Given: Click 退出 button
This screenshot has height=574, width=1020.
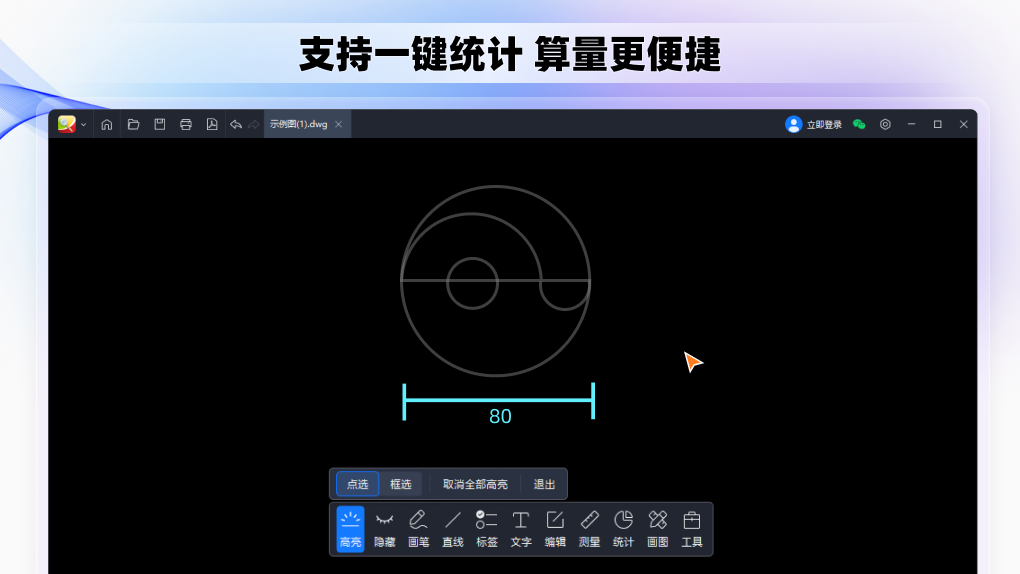Looking at the screenshot, I should click(544, 484).
